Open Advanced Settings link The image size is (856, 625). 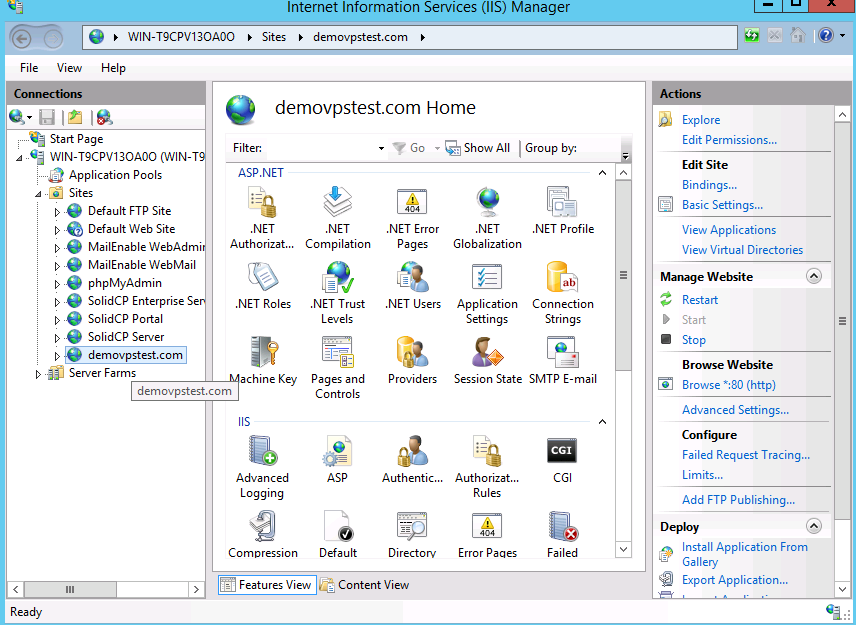(735, 410)
